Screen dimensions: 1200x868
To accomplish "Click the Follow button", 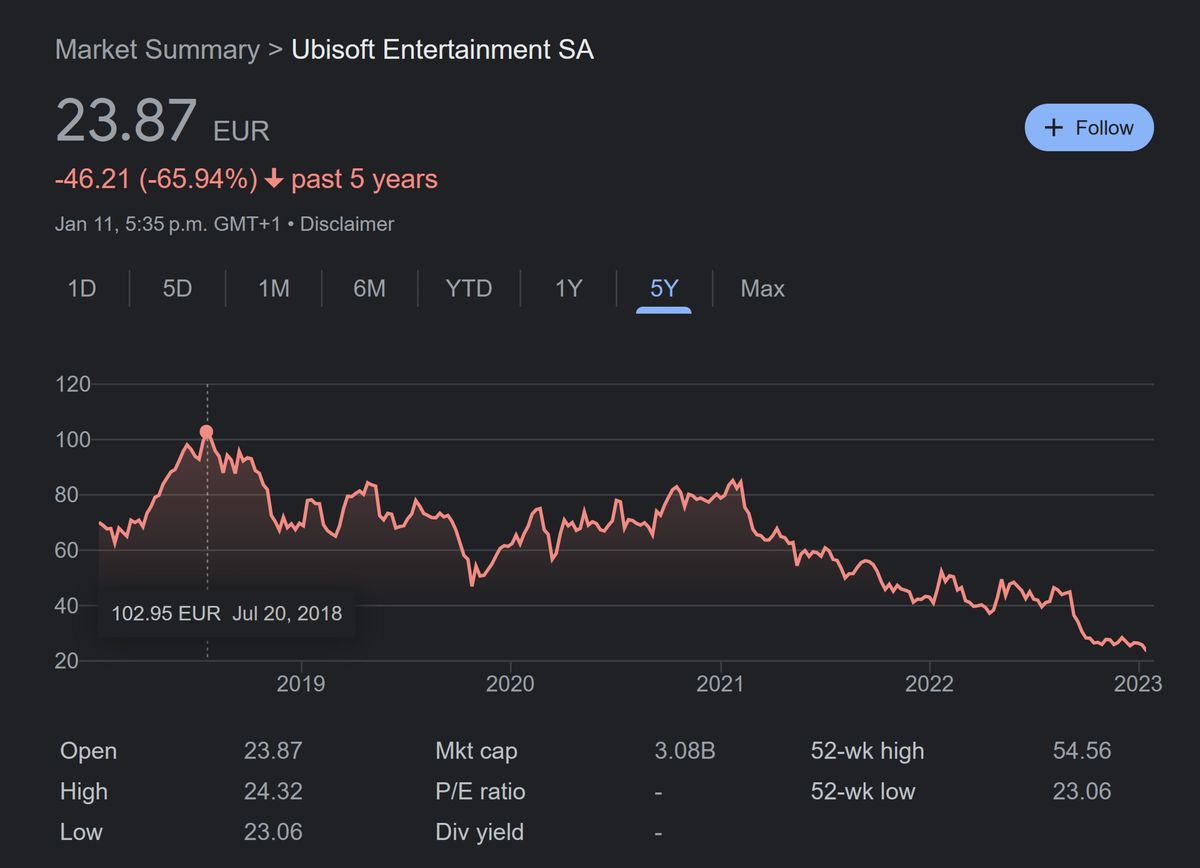I will (1089, 127).
